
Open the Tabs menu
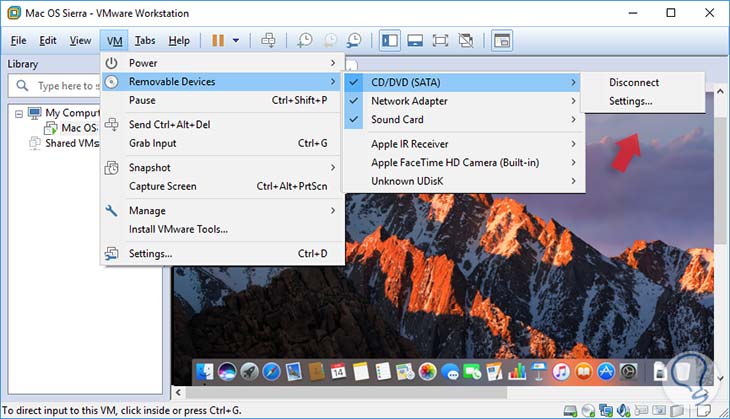tap(145, 41)
